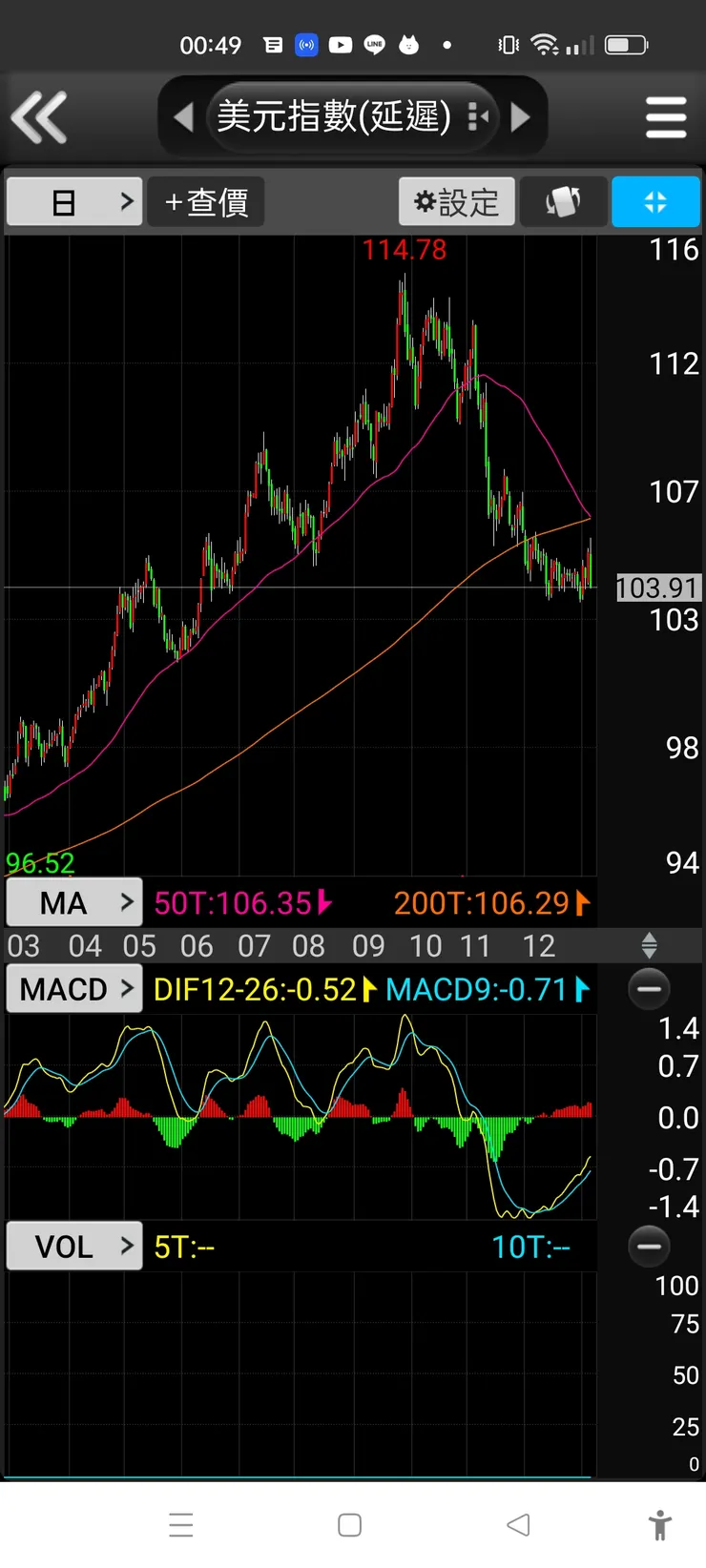
Task: Tap the vibrate mode icon in status bar
Action: (509, 45)
